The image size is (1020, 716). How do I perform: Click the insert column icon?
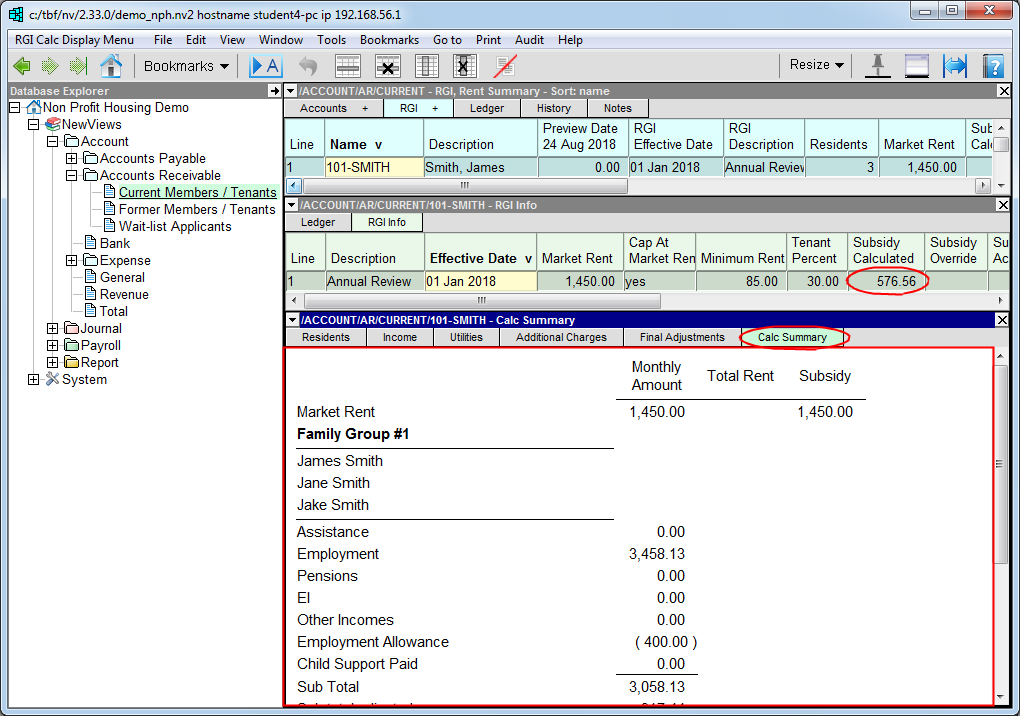pos(427,66)
